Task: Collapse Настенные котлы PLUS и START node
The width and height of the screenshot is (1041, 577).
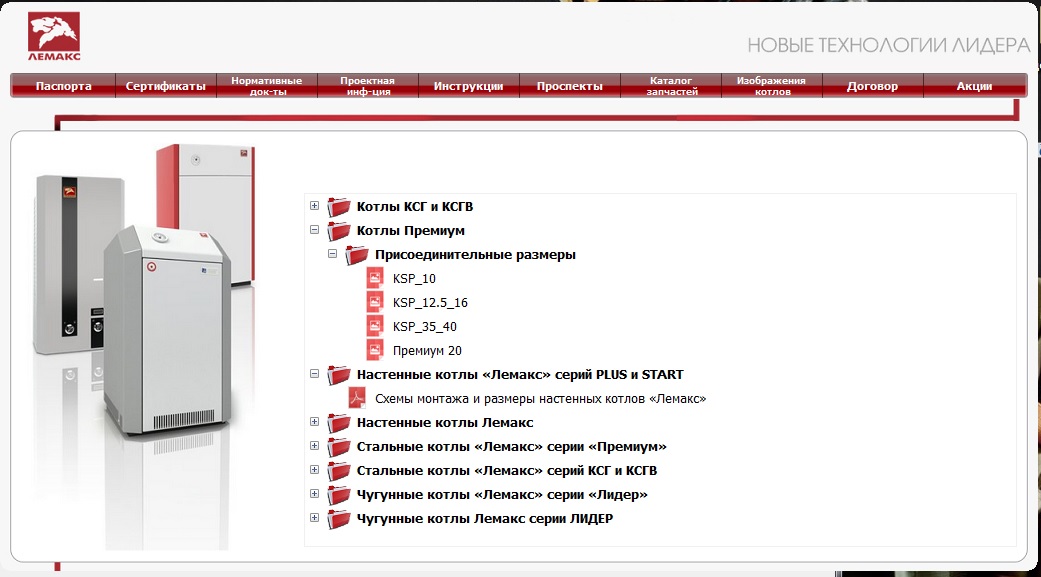Action: pos(315,374)
